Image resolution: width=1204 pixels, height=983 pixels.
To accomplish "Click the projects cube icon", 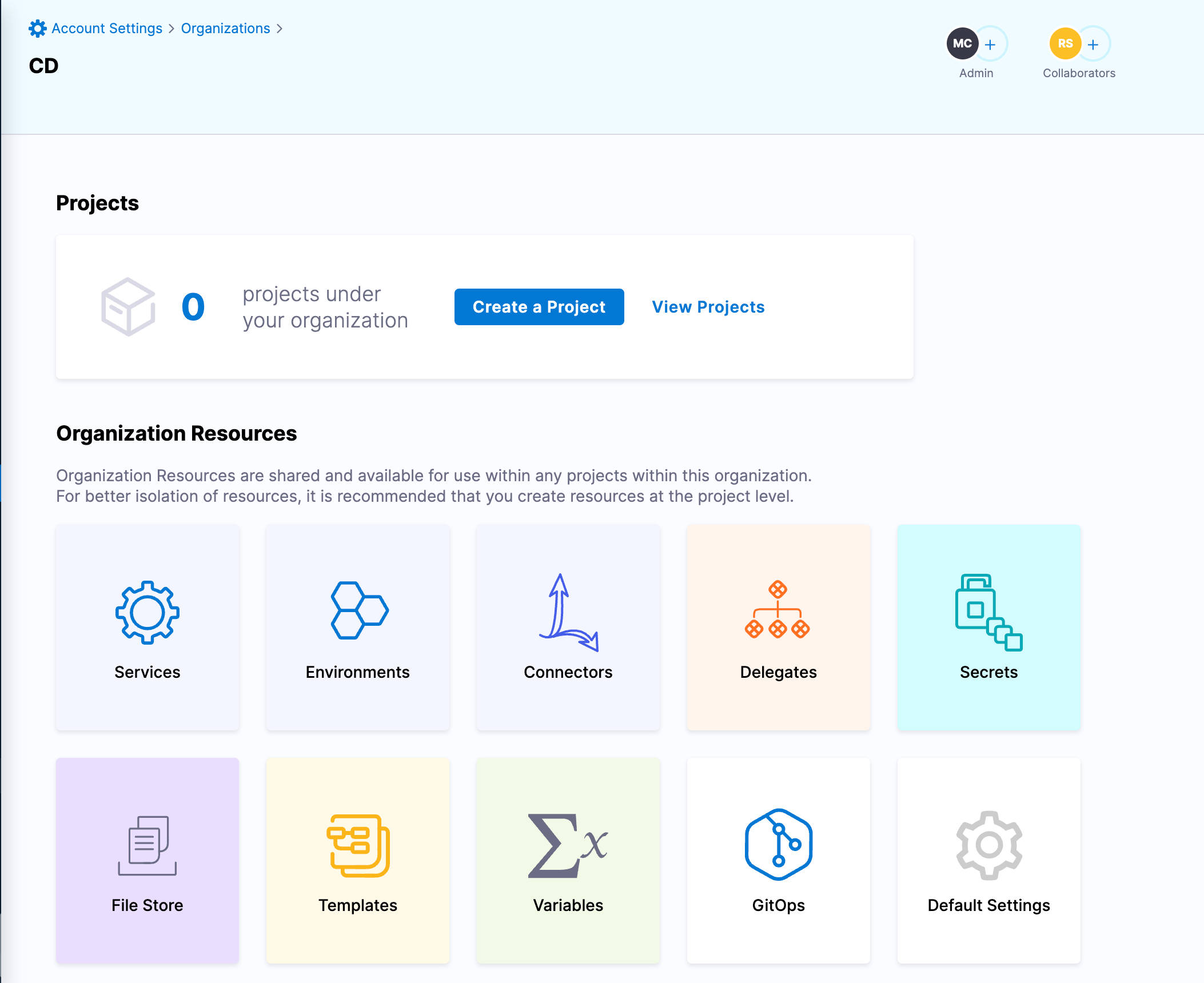I will tap(128, 307).
